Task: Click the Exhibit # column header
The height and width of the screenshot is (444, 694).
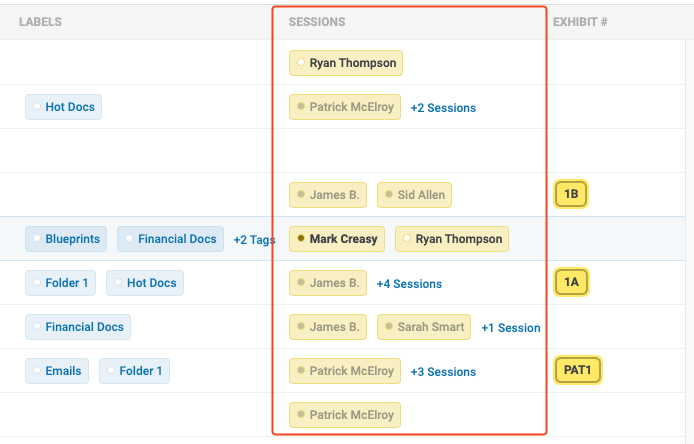Action: pos(580,22)
